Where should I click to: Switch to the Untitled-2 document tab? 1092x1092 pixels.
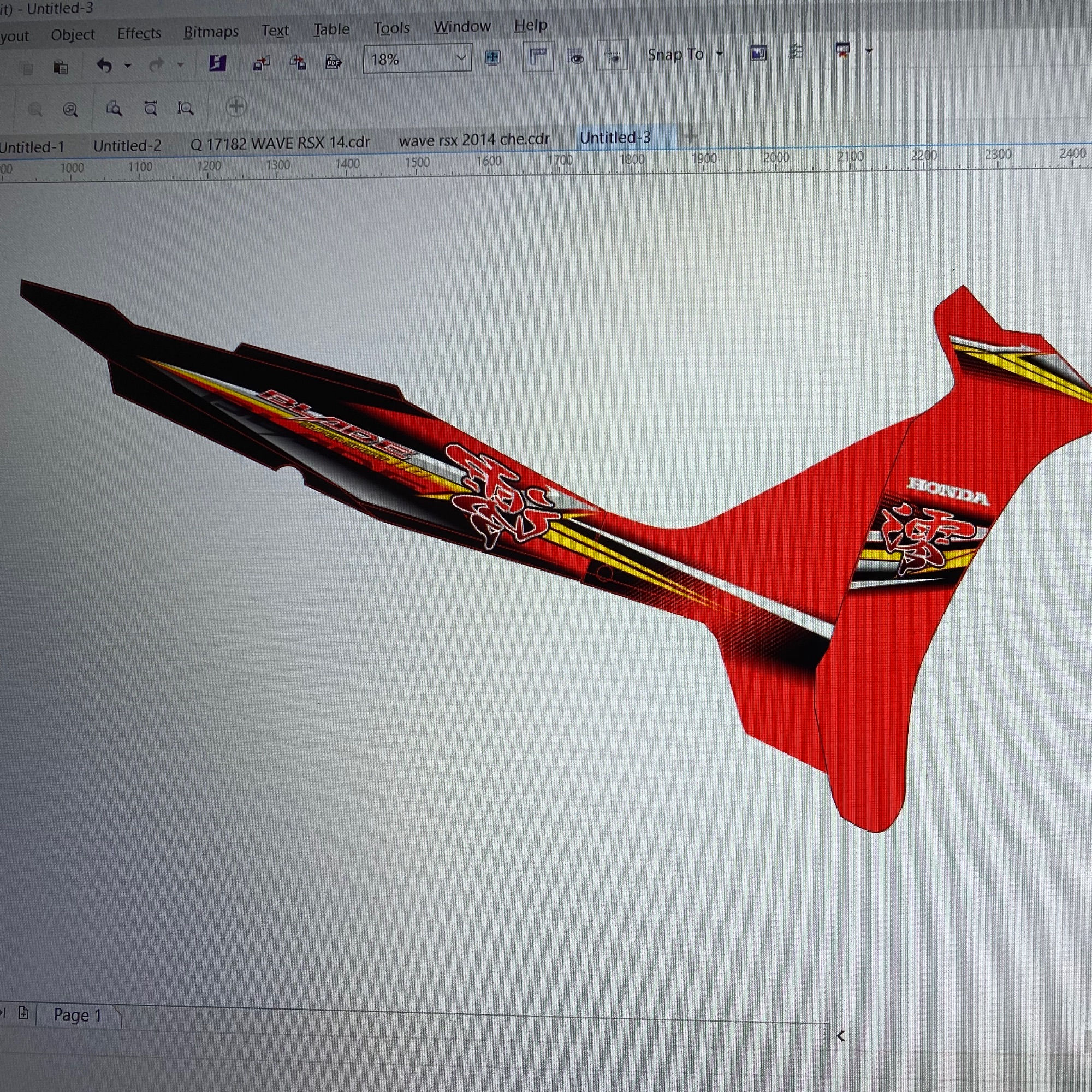pyautogui.click(x=127, y=145)
